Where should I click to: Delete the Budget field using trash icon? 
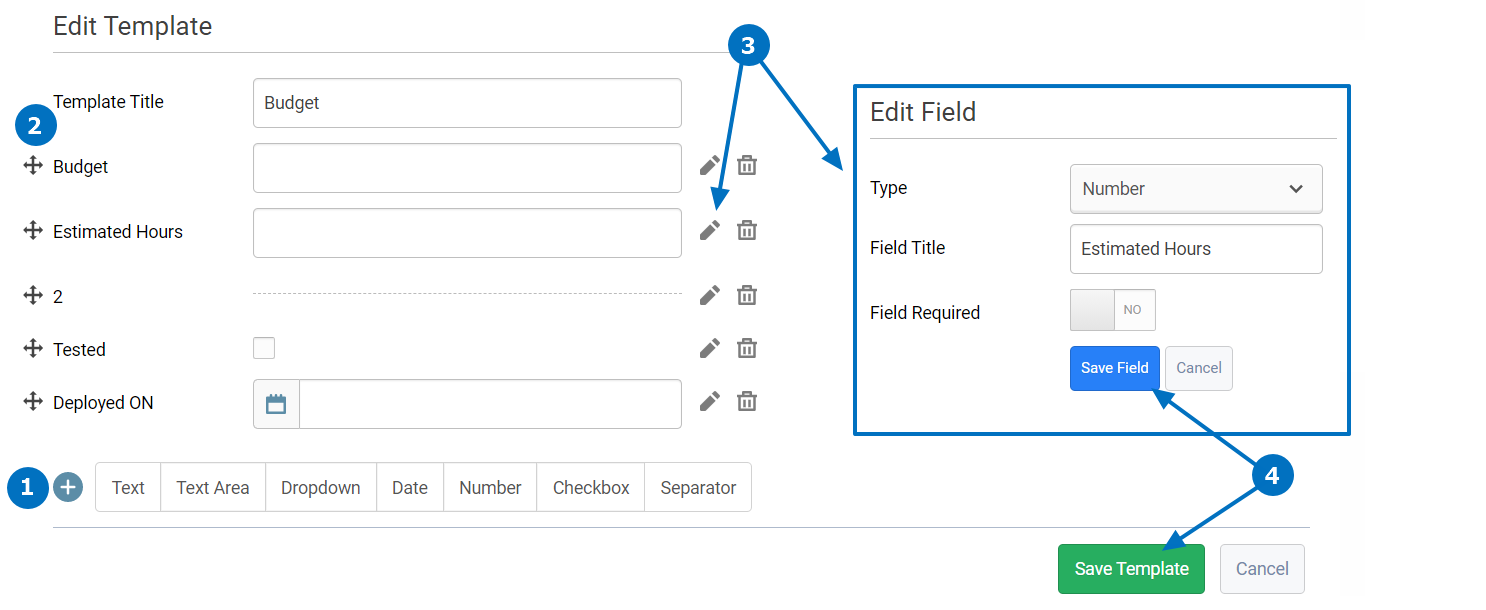click(747, 166)
